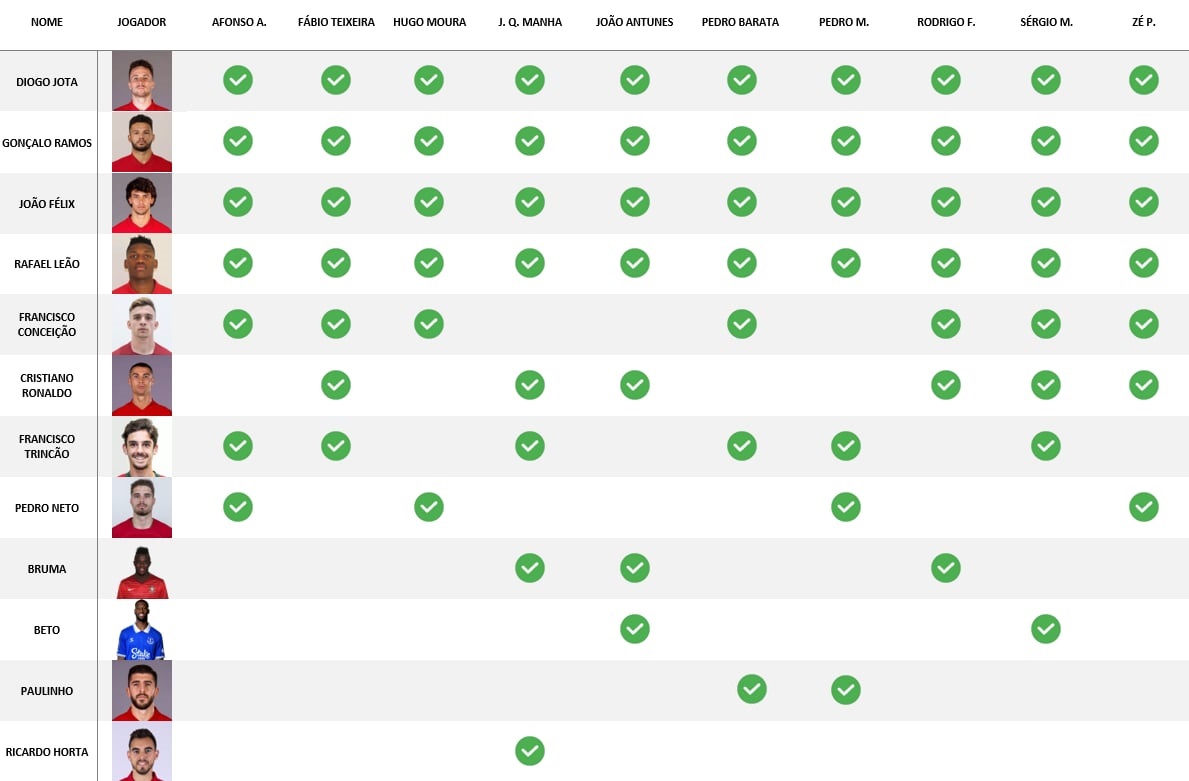
Task: Open Cristiano Ronaldo's player photo
Action: point(142,386)
